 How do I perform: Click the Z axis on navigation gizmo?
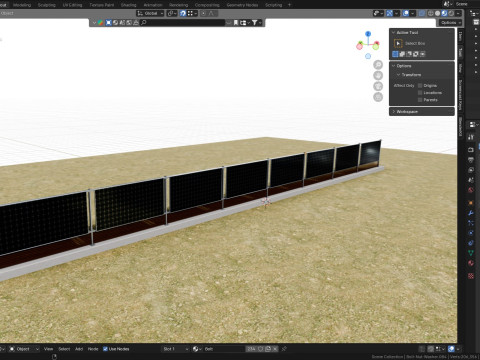368,34
